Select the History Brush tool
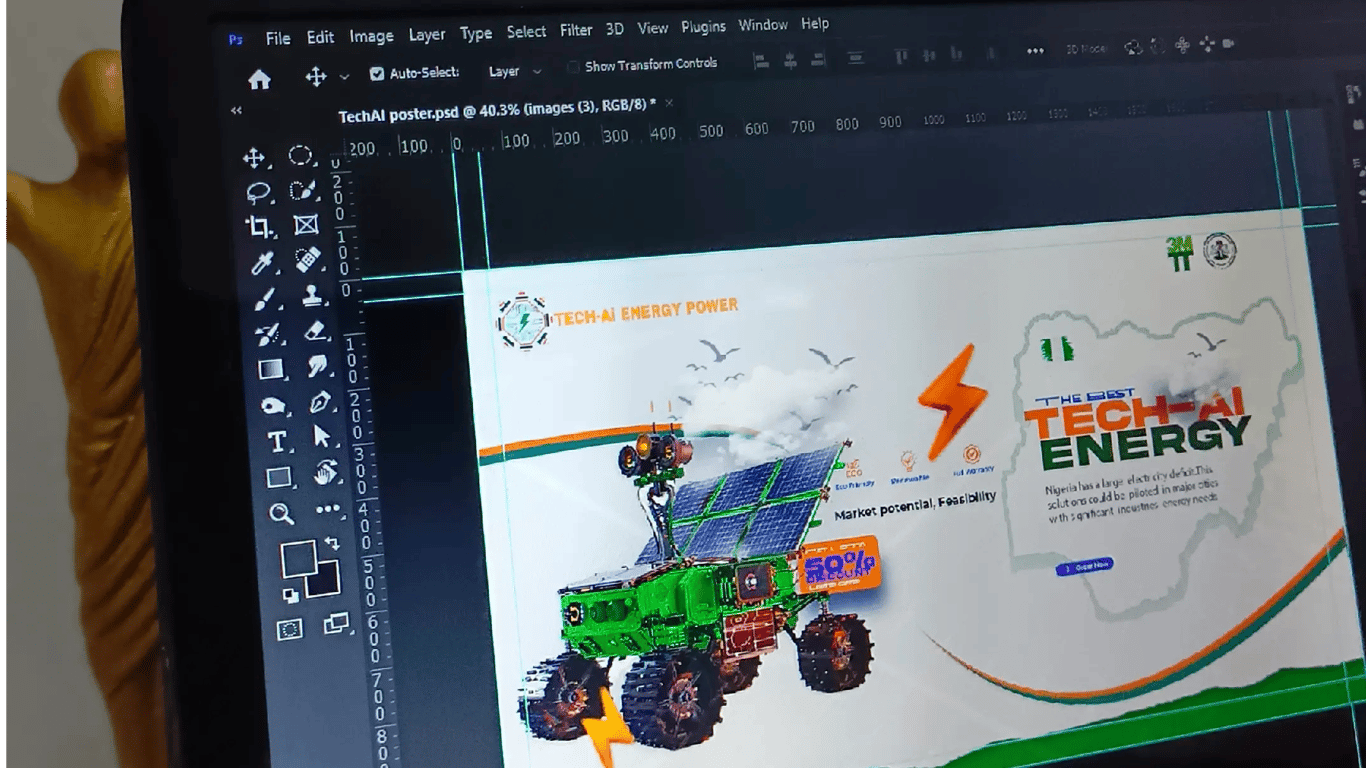This screenshot has height=768, width=1366. point(267,334)
